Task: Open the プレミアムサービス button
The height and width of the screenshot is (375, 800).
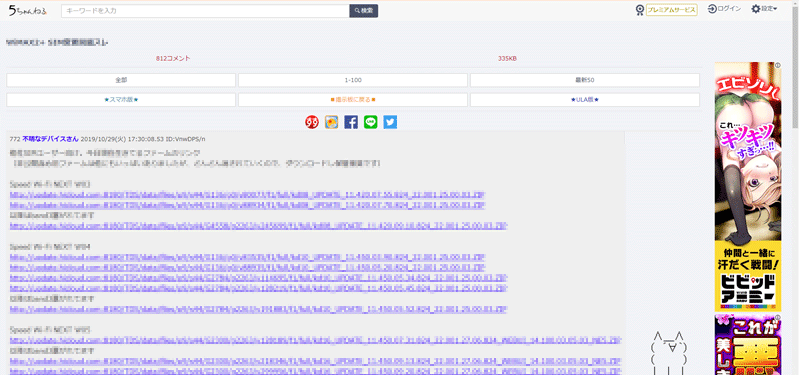Action: click(x=671, y=10)
